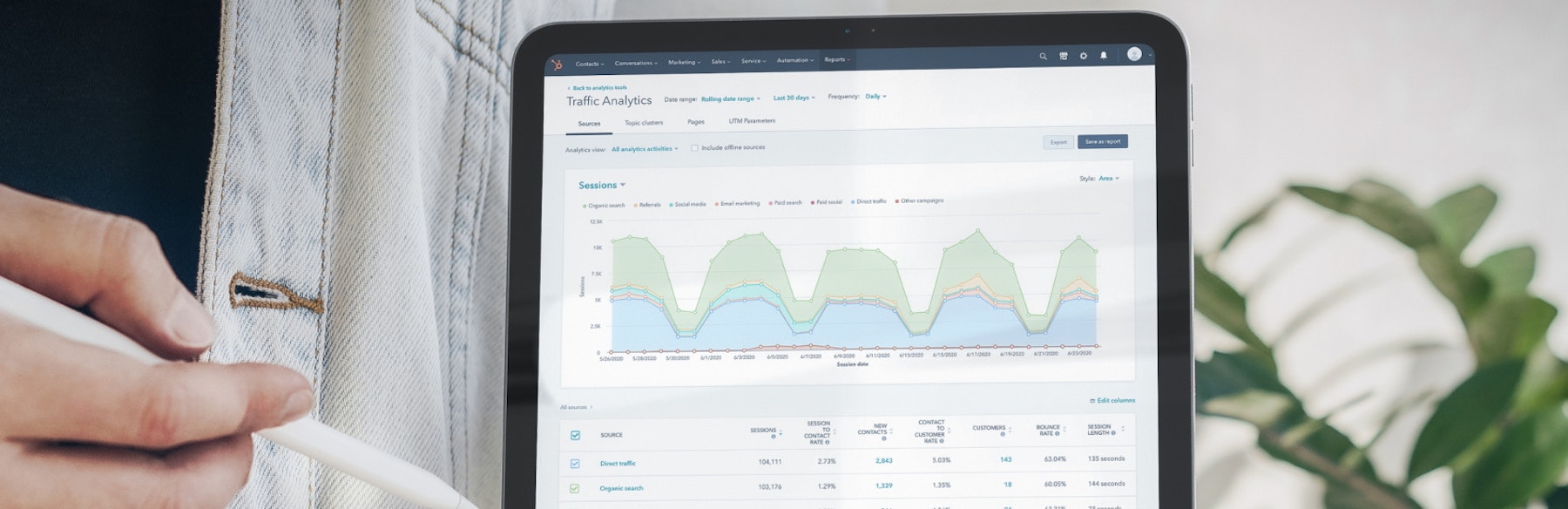Sort by the NEW CONTACTS column arrows
Screen dimensions: 1568x509
(x=891, y=431)
